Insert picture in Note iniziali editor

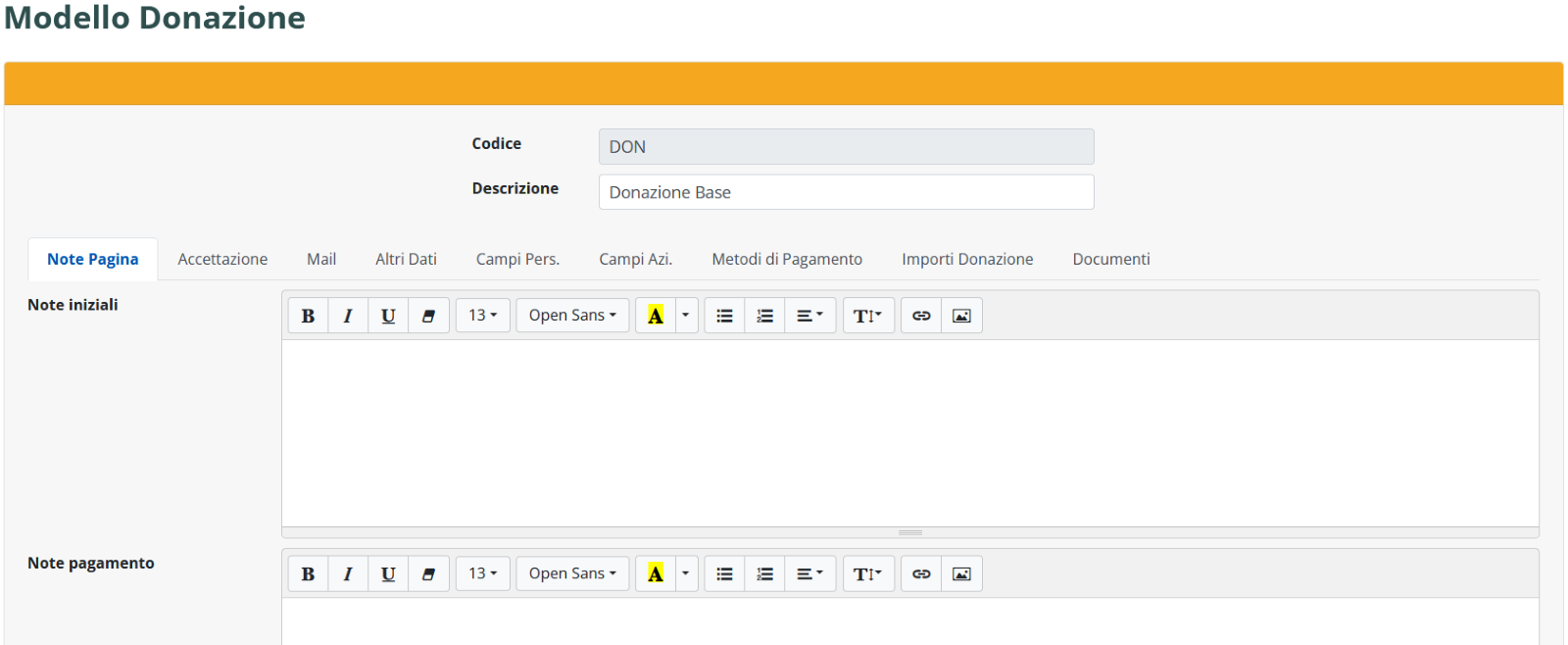pyautogui.click(x=961, y=316)
